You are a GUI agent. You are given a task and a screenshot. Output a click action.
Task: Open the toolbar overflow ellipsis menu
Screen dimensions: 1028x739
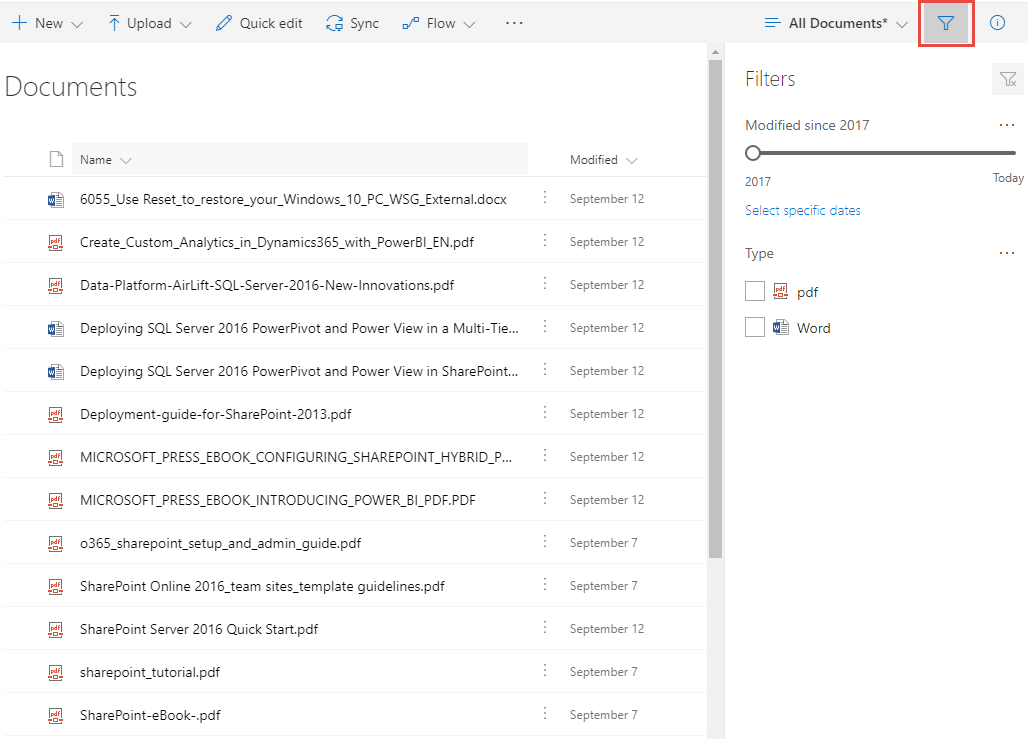click(514, 23)
